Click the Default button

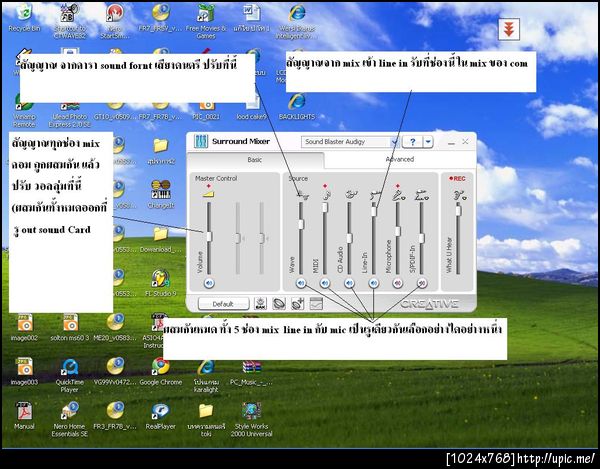pyautogui.click(x=223, y=304)
